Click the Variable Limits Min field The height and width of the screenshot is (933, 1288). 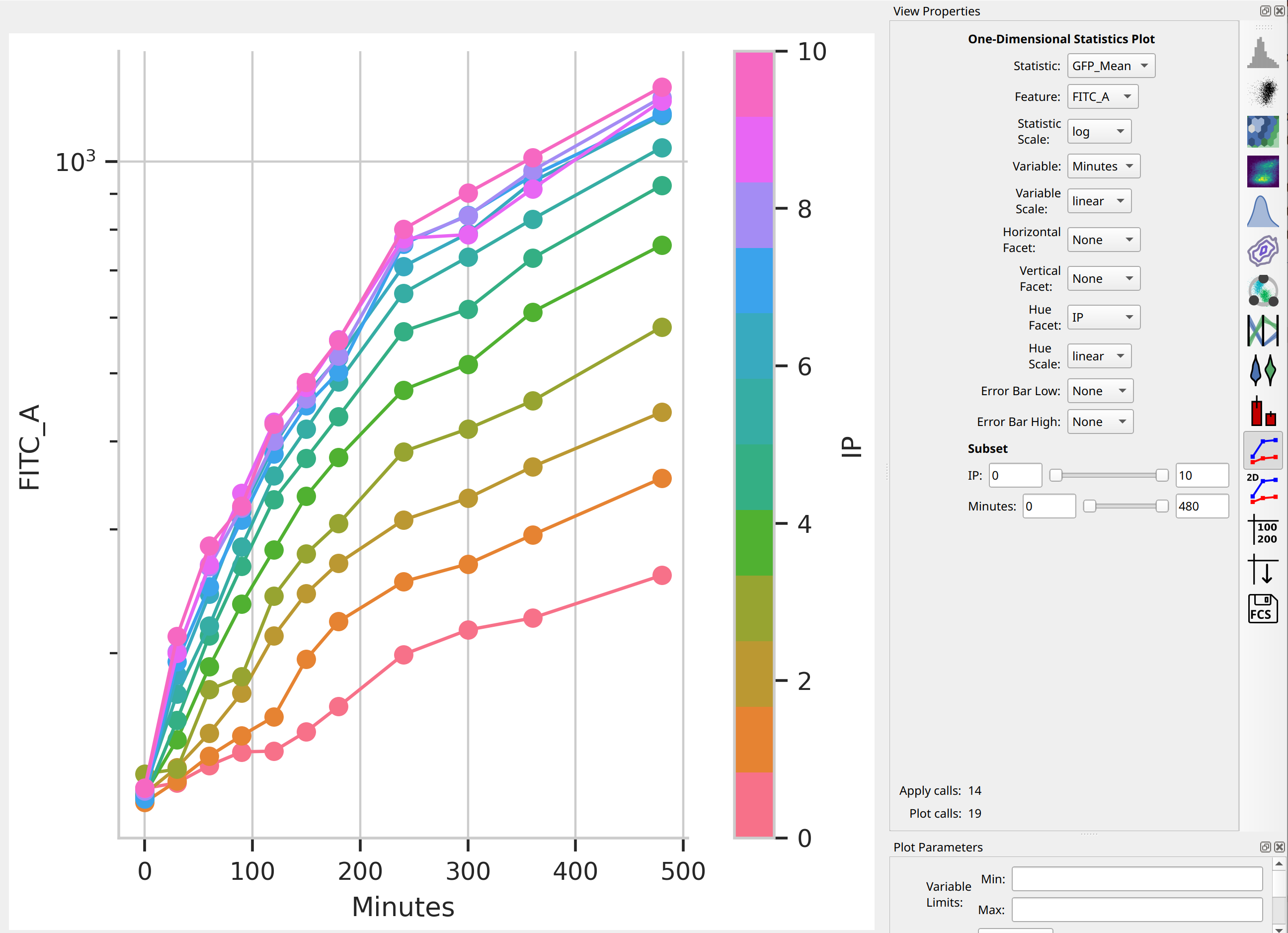[x=1137, y=879]
